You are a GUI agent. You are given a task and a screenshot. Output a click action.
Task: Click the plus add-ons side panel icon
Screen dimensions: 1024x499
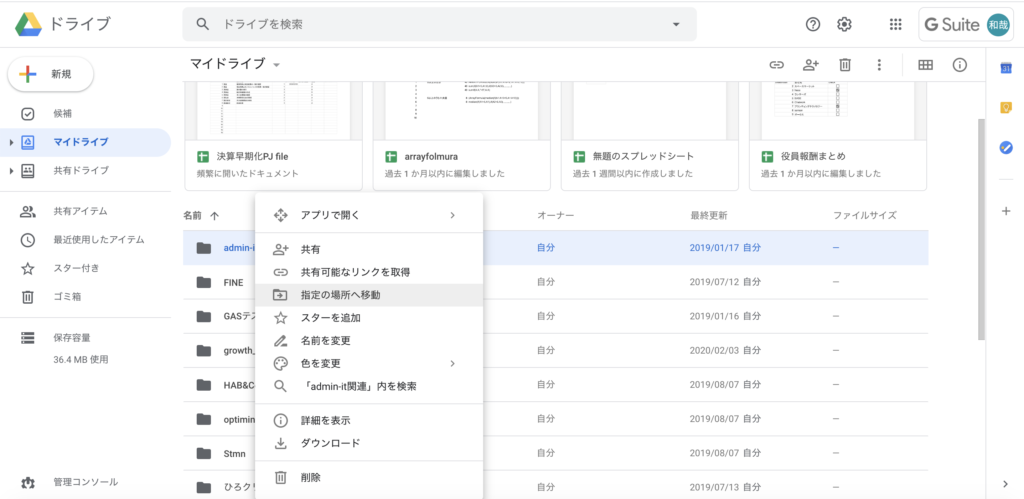pos(1006,211)
